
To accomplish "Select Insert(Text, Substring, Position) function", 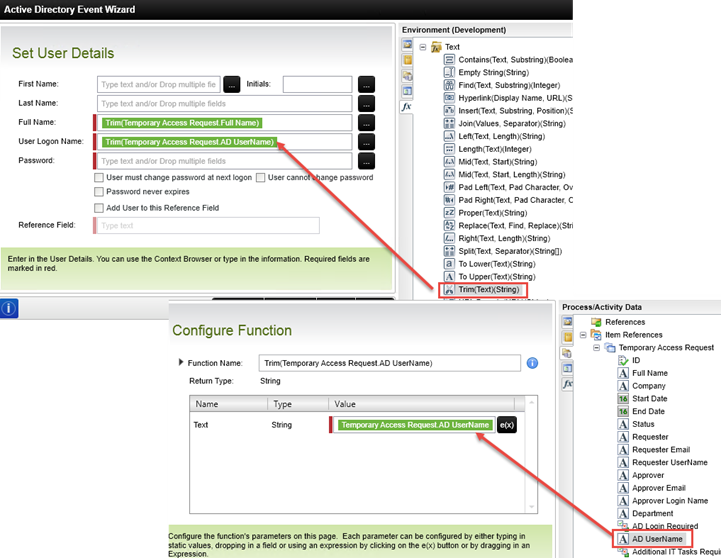I will (508, 111).
